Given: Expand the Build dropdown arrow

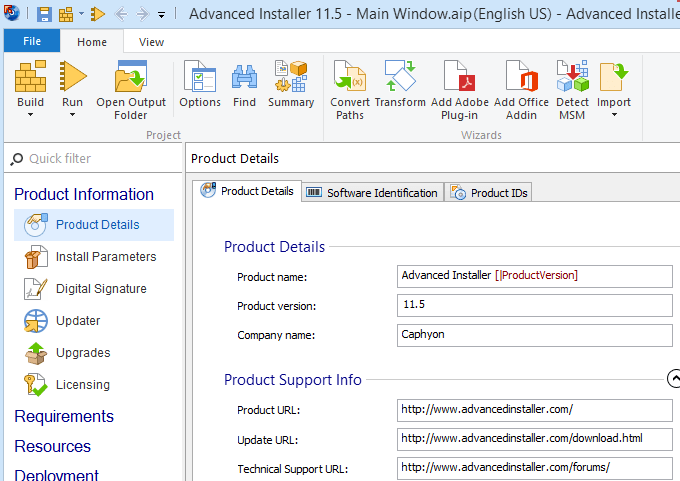Looking at the screenshot, I should pos(30,115).
